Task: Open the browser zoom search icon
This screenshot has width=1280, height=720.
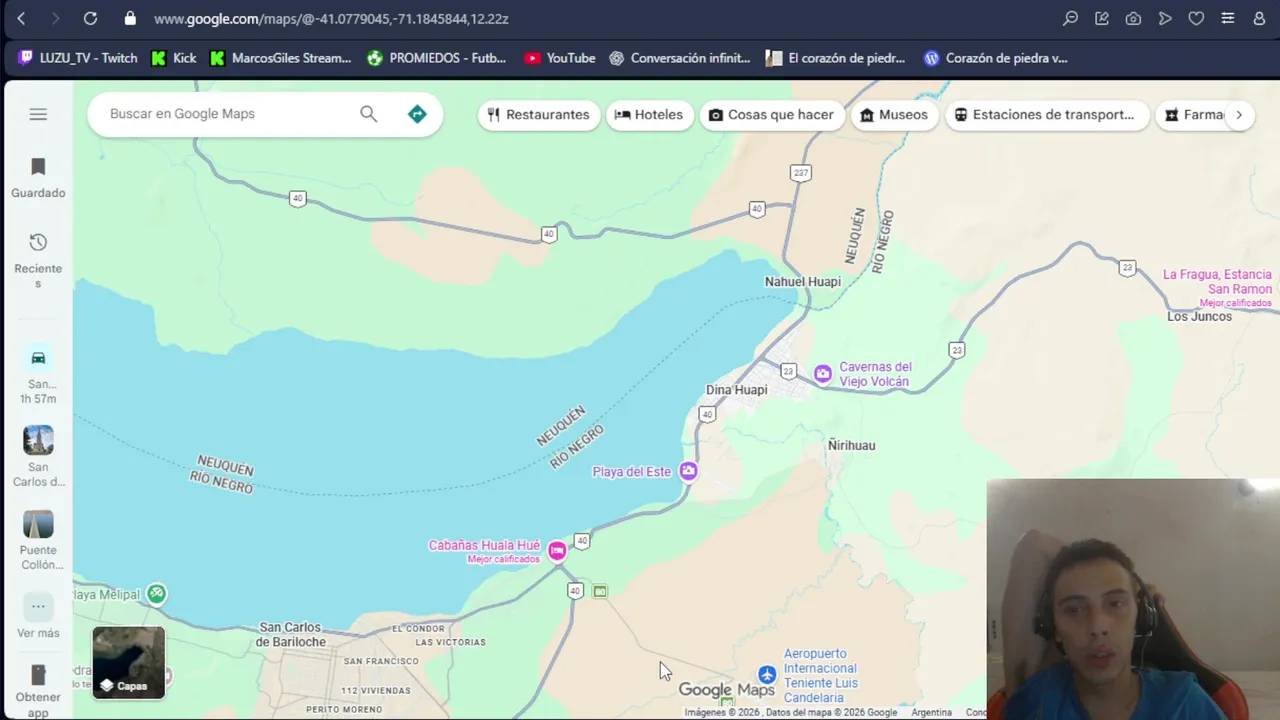Action: click(1070, 18)
